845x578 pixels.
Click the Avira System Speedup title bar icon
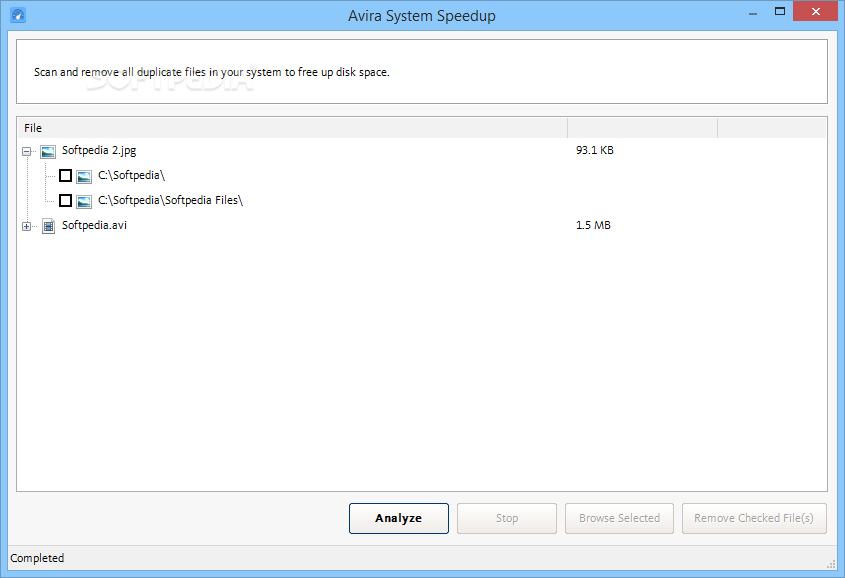click(18, 15)
